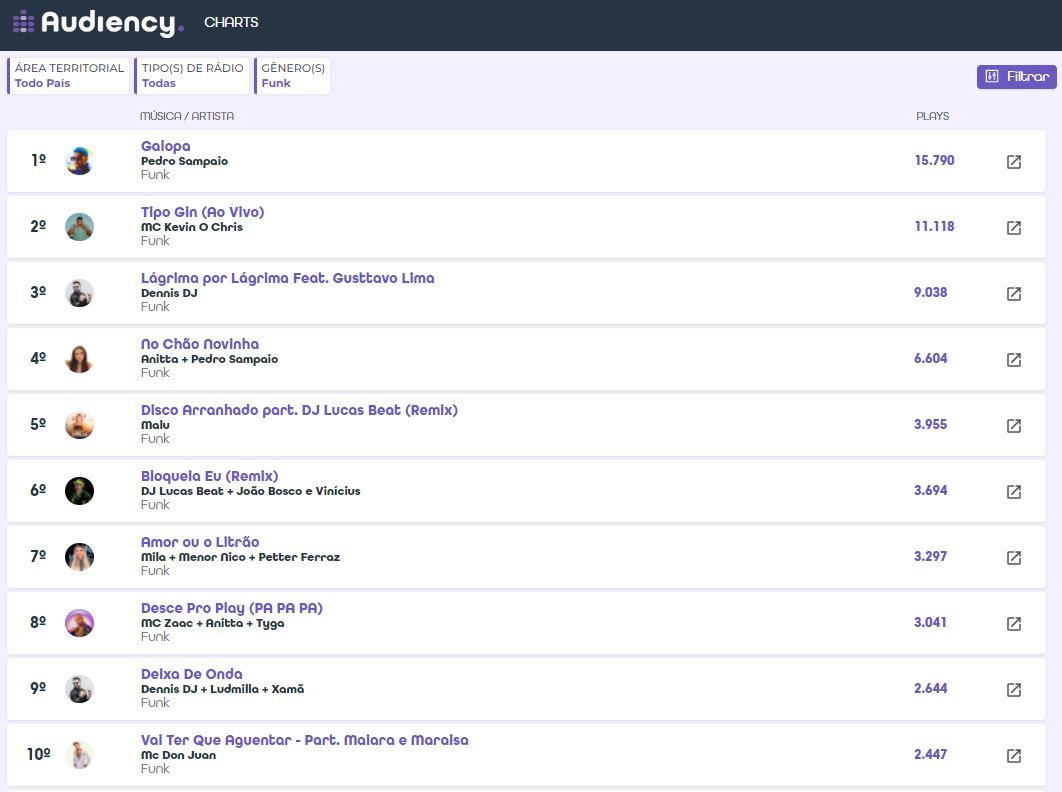This screenshot has height=792, width=1062.
Task: Click Pedro Sampaio avatar in 1º row
Action: [79, 161]
